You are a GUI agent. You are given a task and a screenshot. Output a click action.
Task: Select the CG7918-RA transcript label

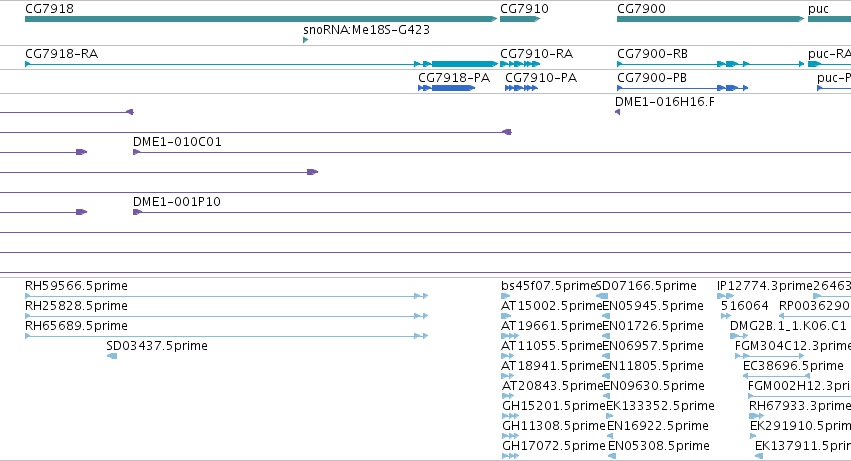61,54
